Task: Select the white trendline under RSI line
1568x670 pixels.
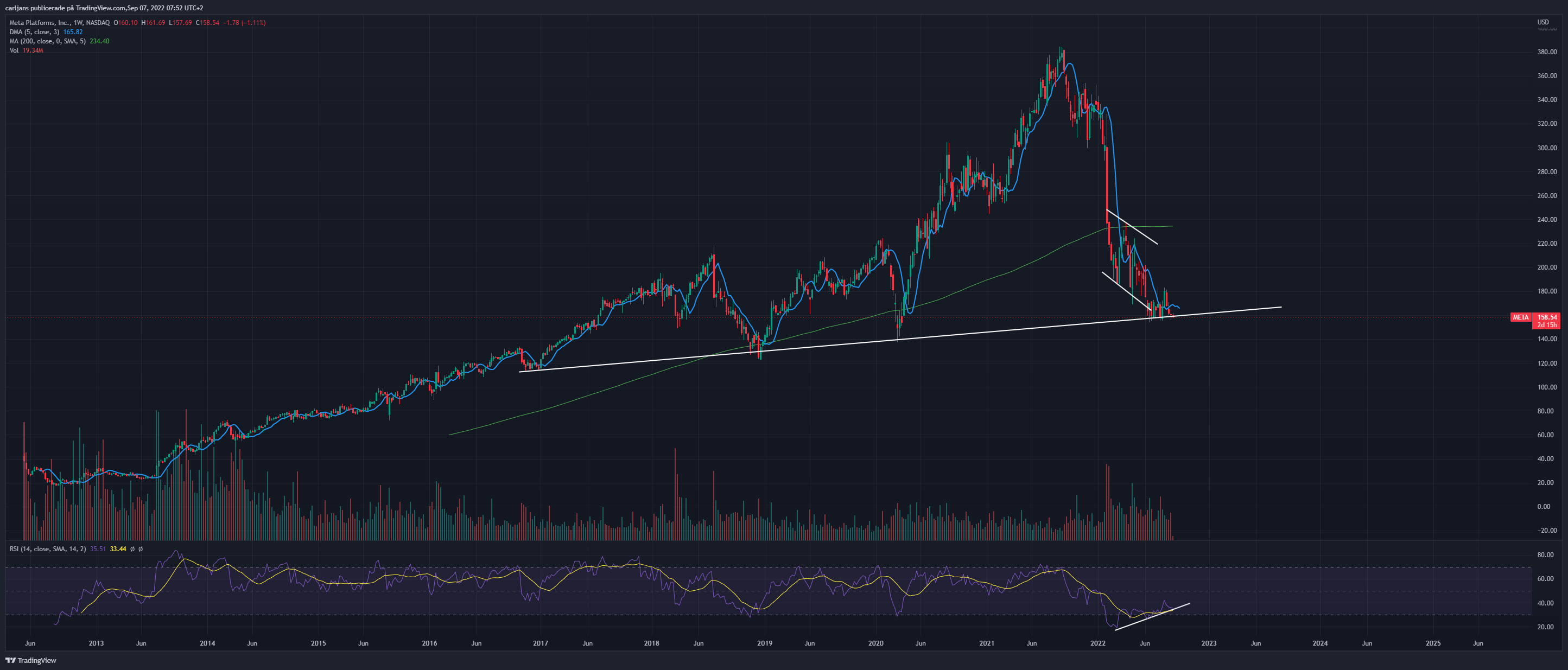Action: click(1152, 617)
